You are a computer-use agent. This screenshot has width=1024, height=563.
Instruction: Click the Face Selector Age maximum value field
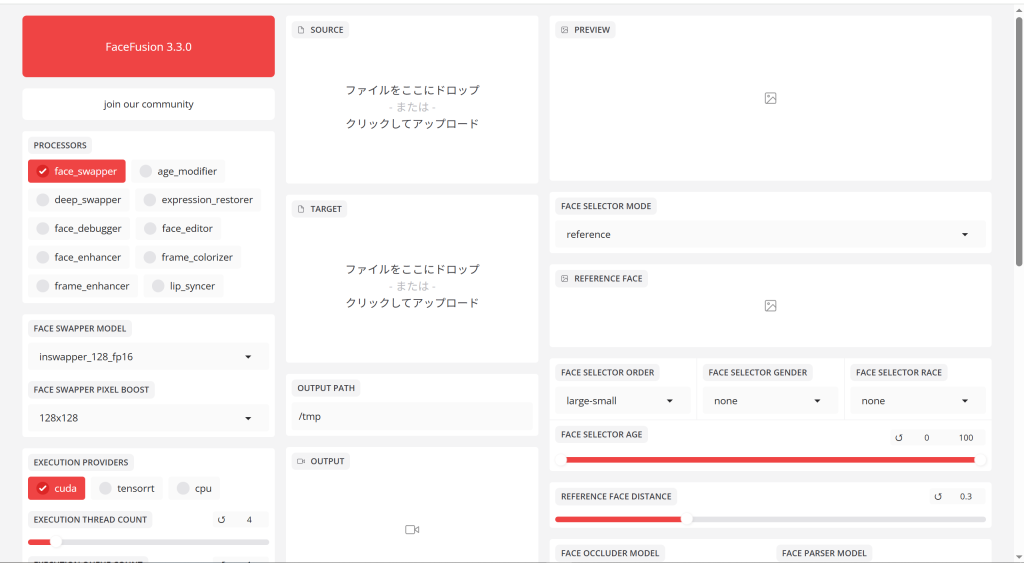tap(966, 438)
